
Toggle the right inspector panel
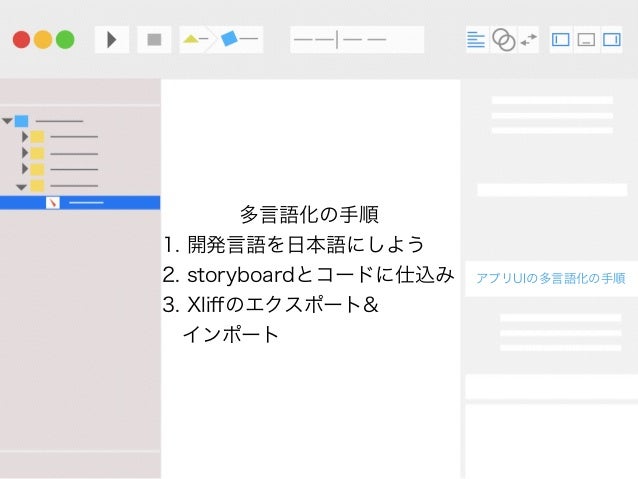tap(612, 40)
